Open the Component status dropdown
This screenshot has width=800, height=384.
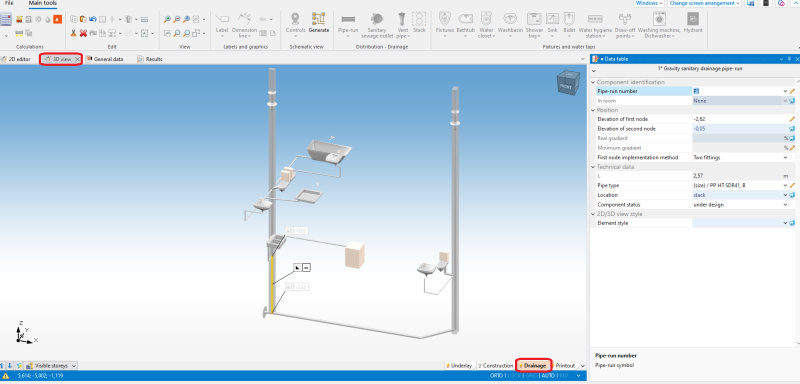tap(786, 204)
